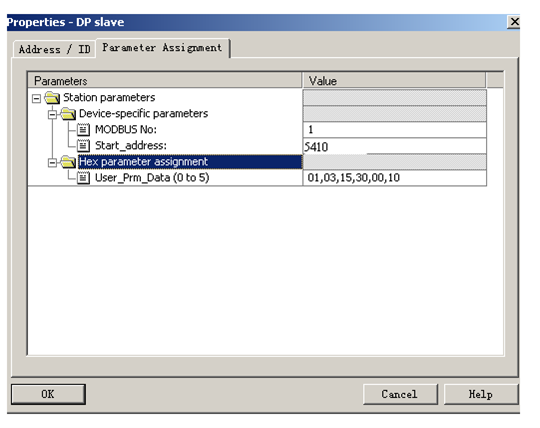
Task: Click the MODBUS No parameter document icon
Action: click(83, 130)
